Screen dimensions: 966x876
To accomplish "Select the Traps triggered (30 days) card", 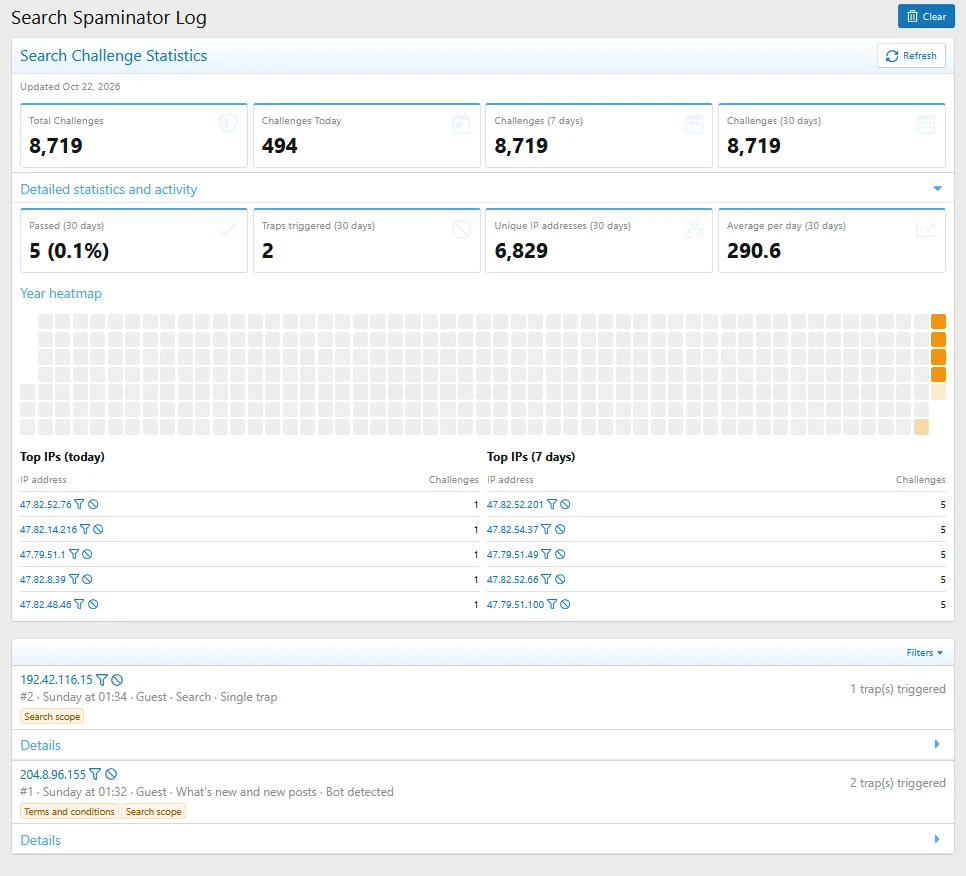I will point(367,240).
